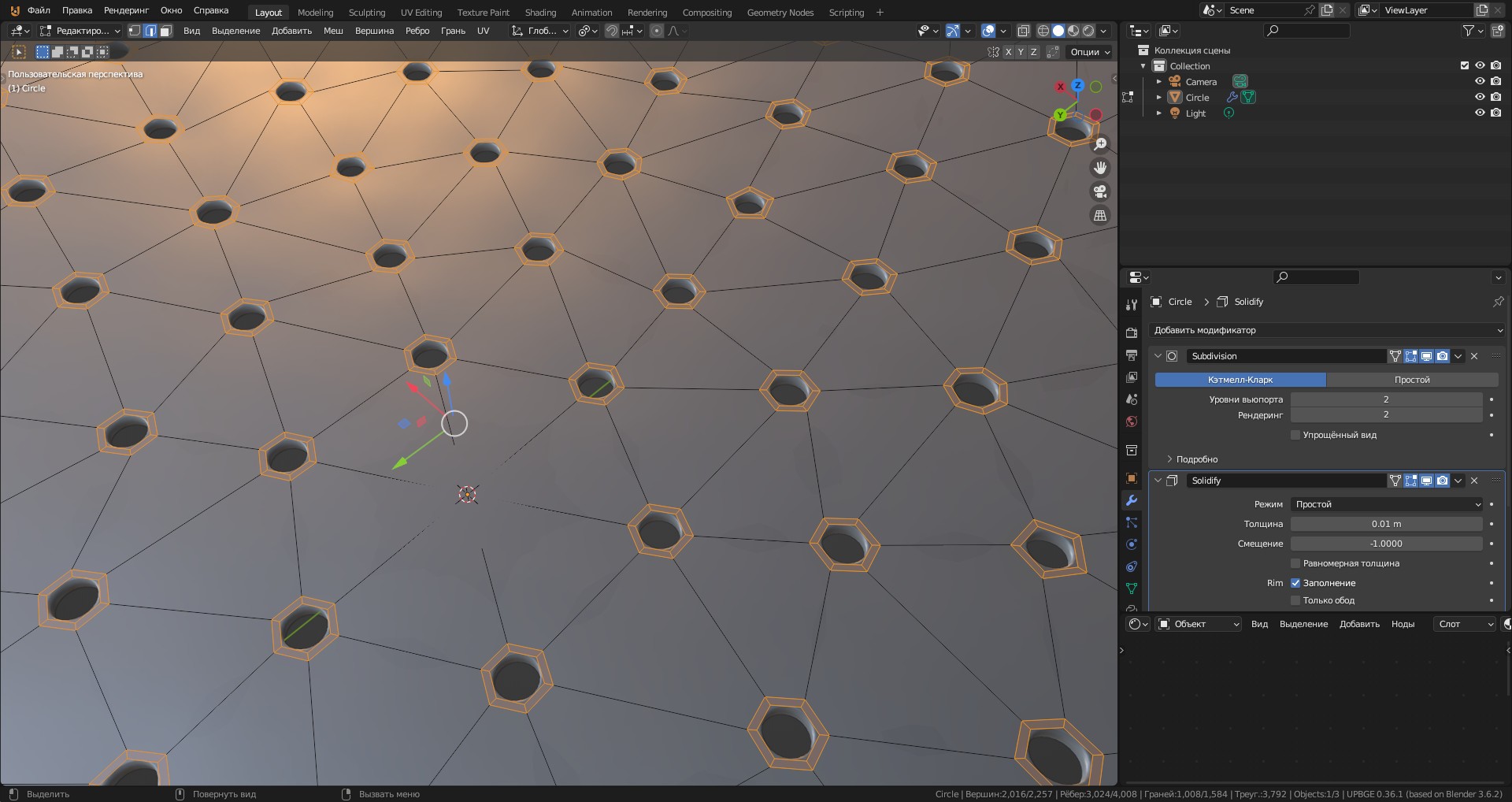Open the Добавить модификатор dropdown
The height and width of the screenshot is (802, 1512).
1327,330
